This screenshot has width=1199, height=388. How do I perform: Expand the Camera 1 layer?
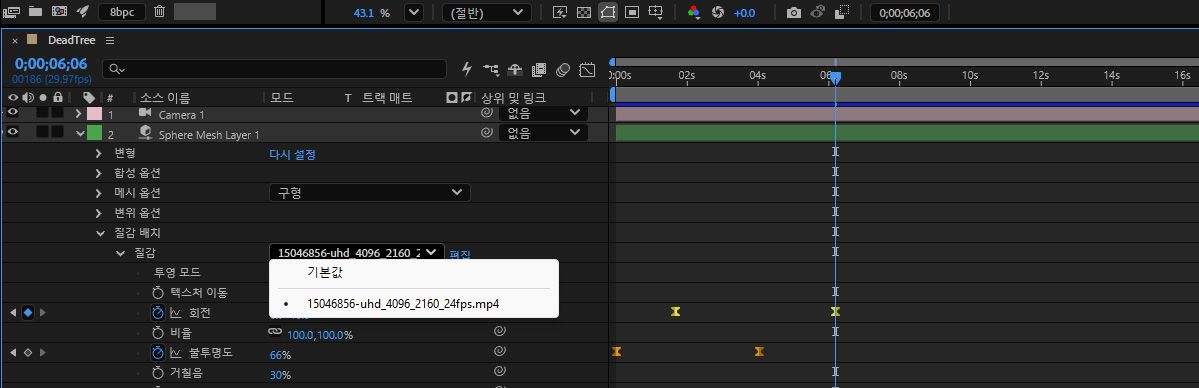click(x=78, y=113)
